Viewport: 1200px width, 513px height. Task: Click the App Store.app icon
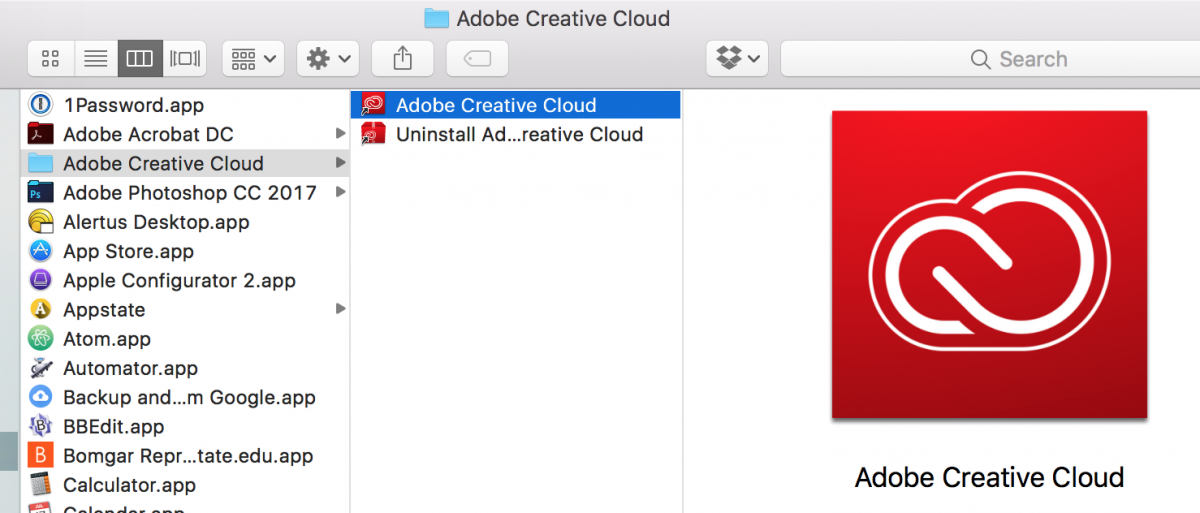[41, 251]
